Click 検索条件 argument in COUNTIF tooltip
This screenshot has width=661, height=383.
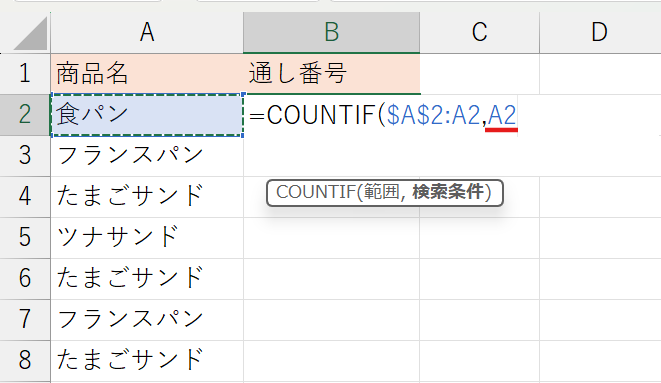[x=448, y=192]
